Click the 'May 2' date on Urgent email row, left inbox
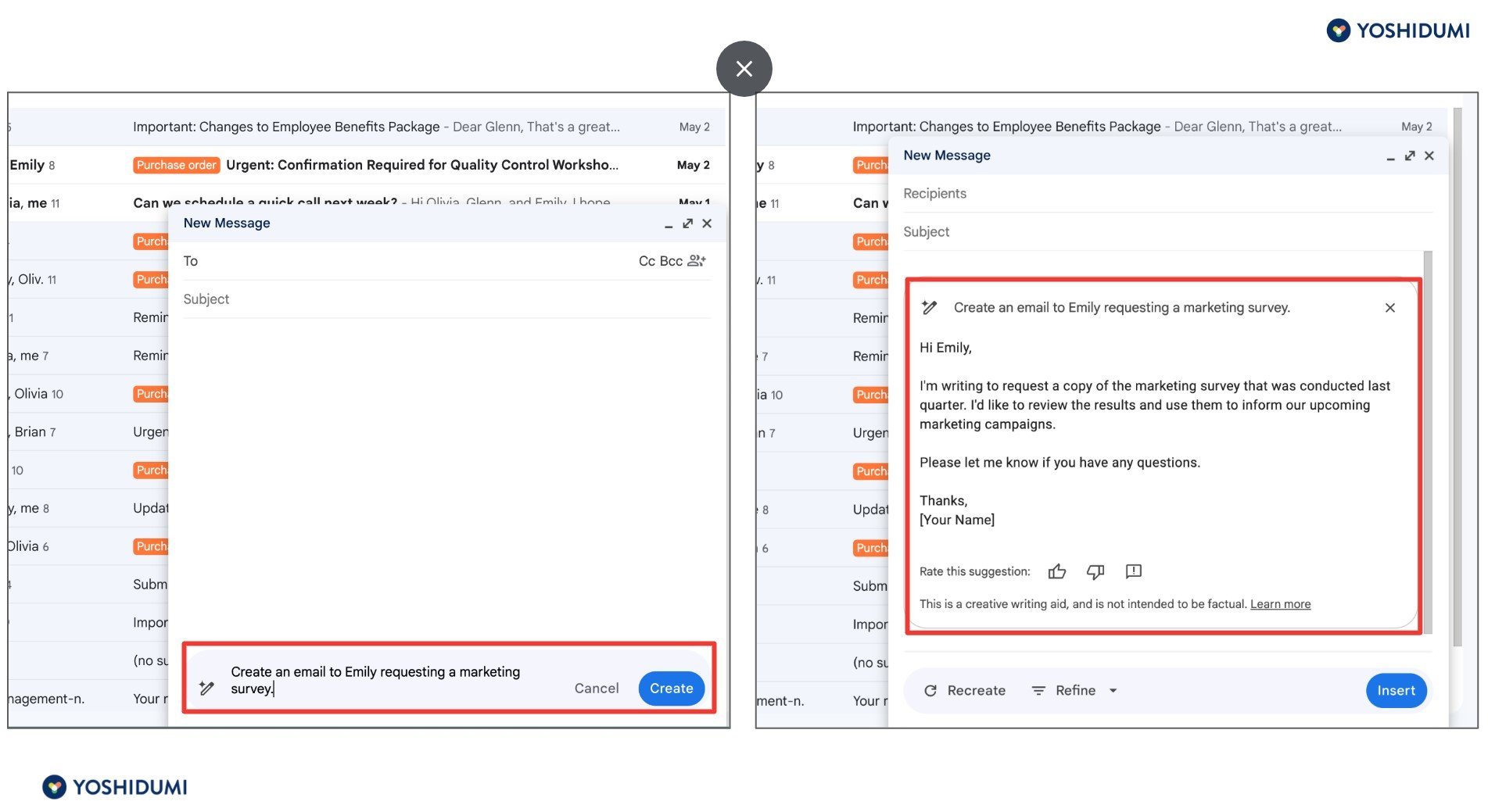The image size is (1488, 812). [694, 165]
